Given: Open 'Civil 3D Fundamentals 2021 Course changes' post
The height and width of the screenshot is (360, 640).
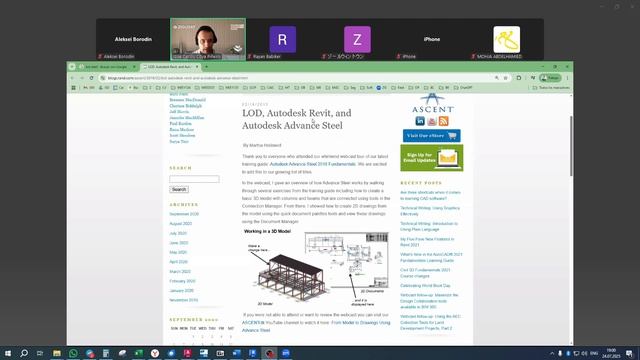Looking at the screenshot, I should point(425,273).
